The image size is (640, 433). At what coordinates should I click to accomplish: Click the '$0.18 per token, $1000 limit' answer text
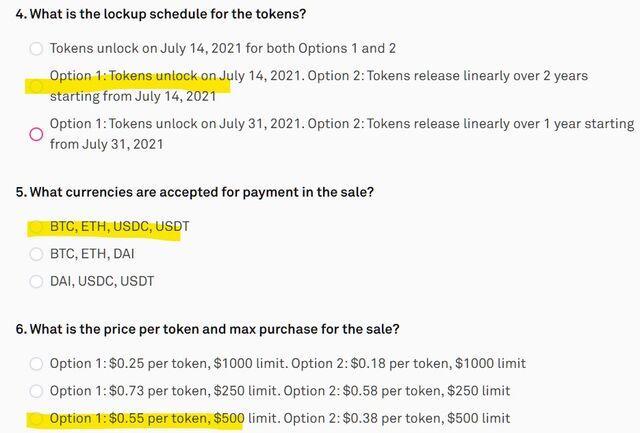click(x=438, y=363)
